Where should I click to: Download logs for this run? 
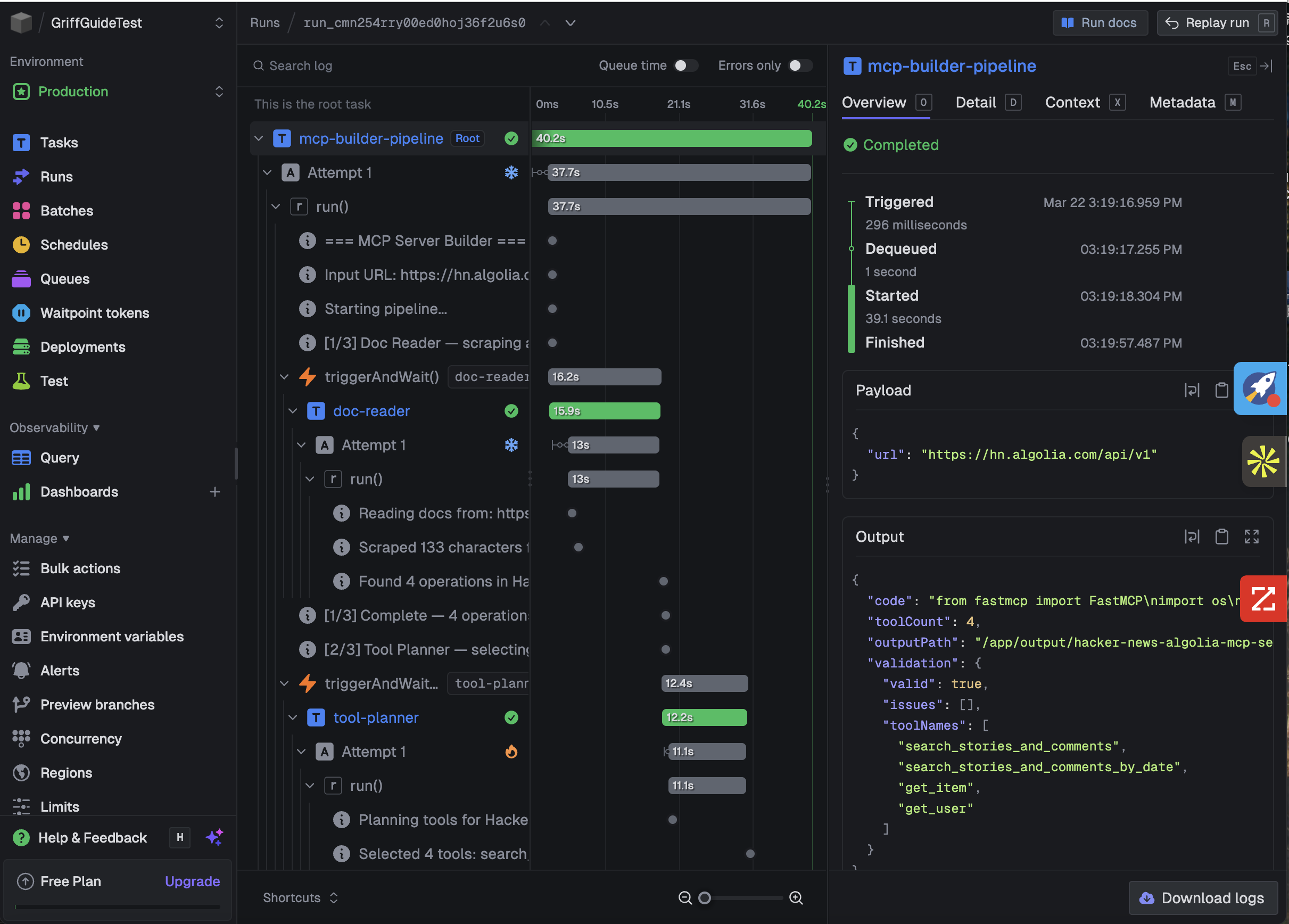1203,898
